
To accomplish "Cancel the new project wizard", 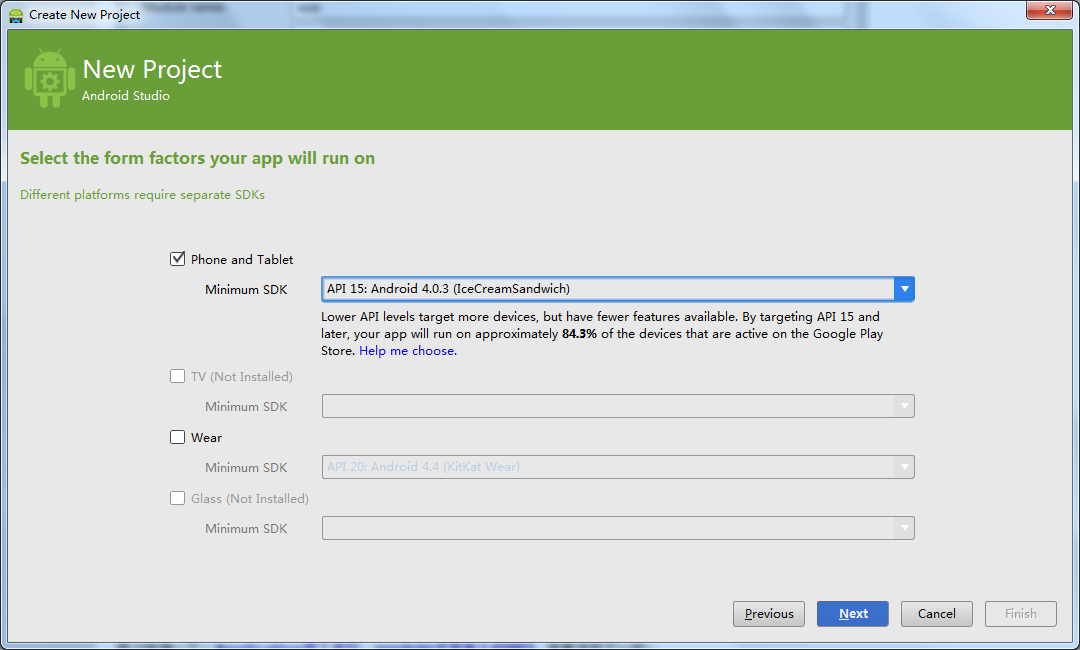I will 937,614.
